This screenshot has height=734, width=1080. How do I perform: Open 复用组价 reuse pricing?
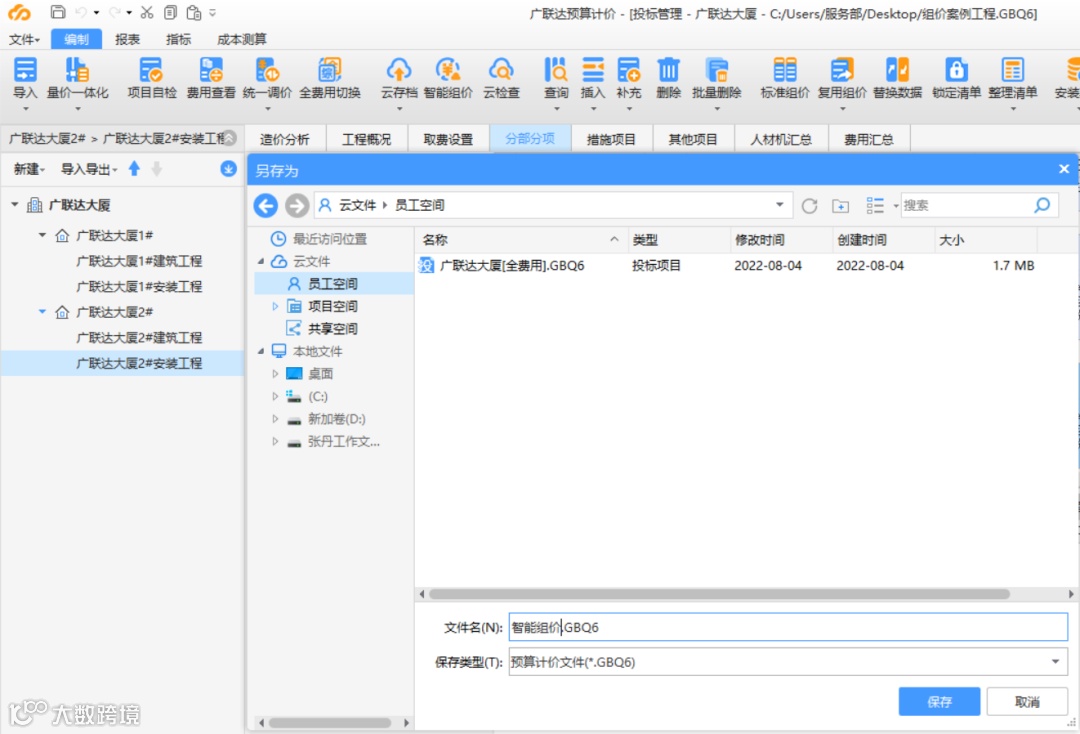(x=842, y=78)
